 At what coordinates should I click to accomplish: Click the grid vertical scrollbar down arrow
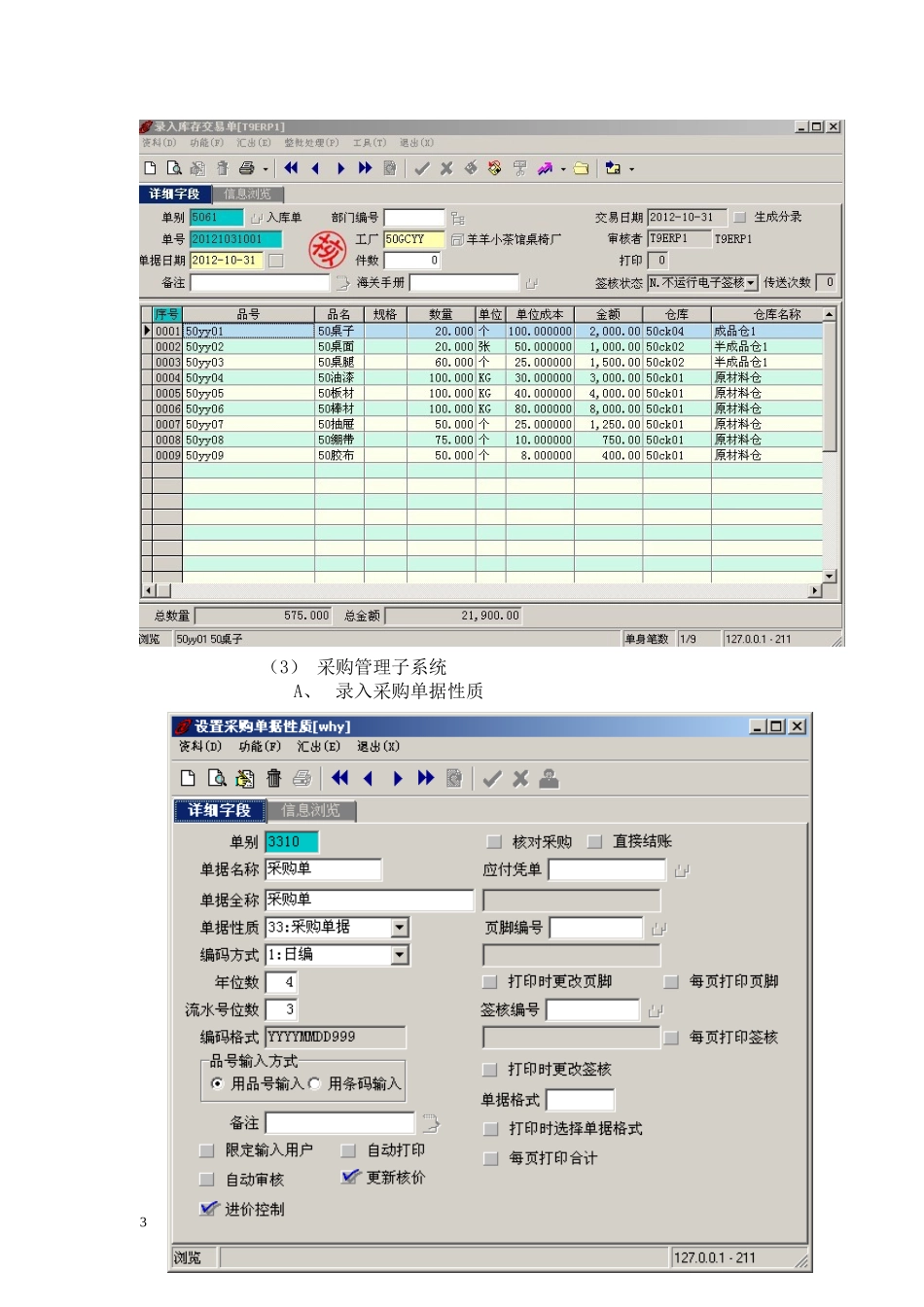(830, 577)
